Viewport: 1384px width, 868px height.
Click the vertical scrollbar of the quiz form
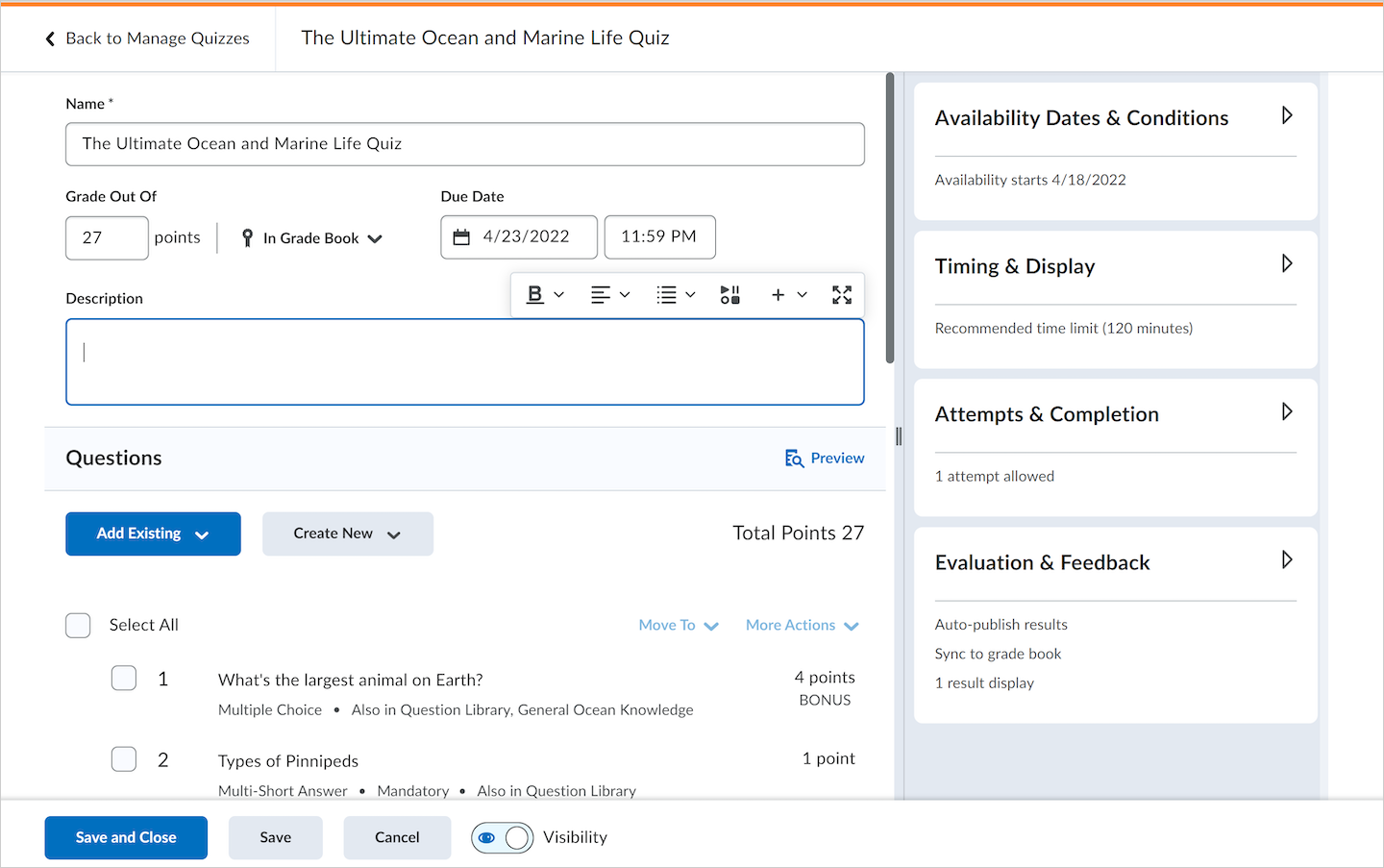coord(890,218)
